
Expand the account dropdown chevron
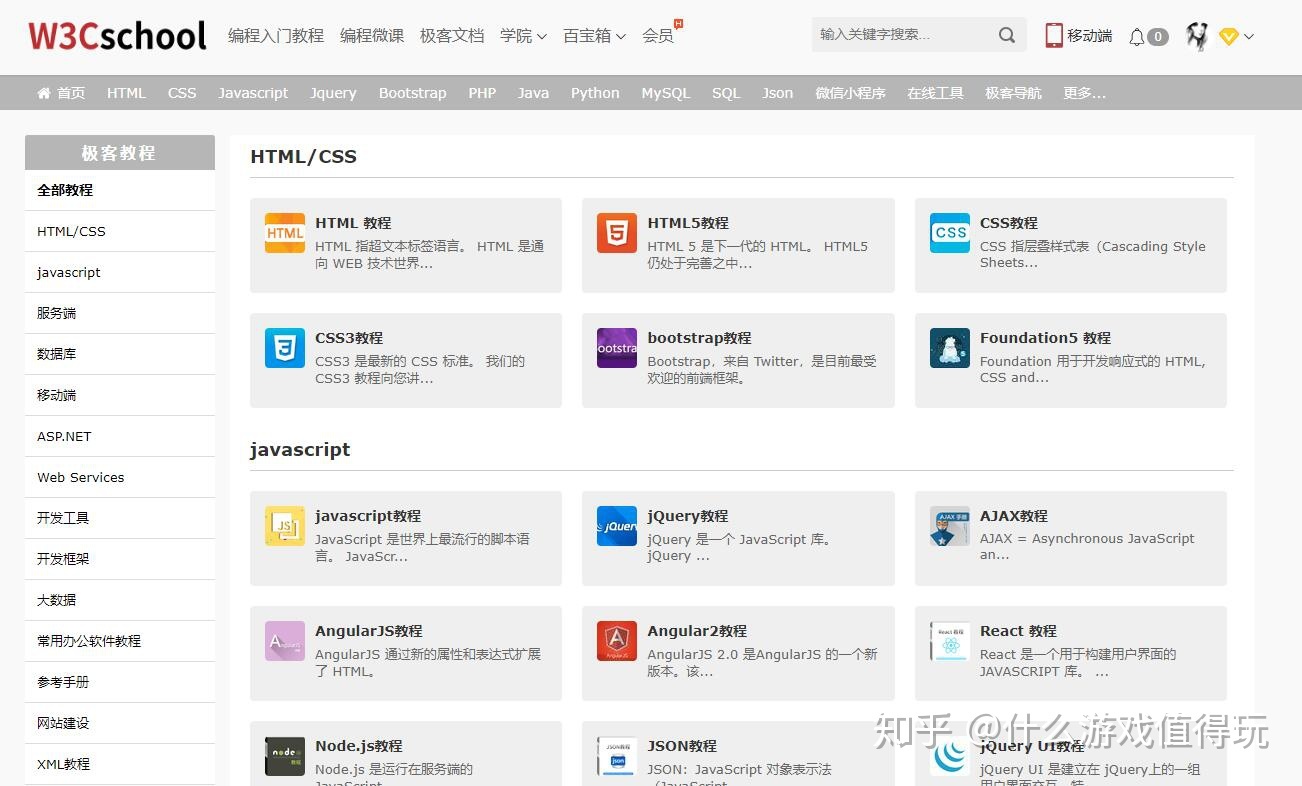click(x=1248, y=37)
